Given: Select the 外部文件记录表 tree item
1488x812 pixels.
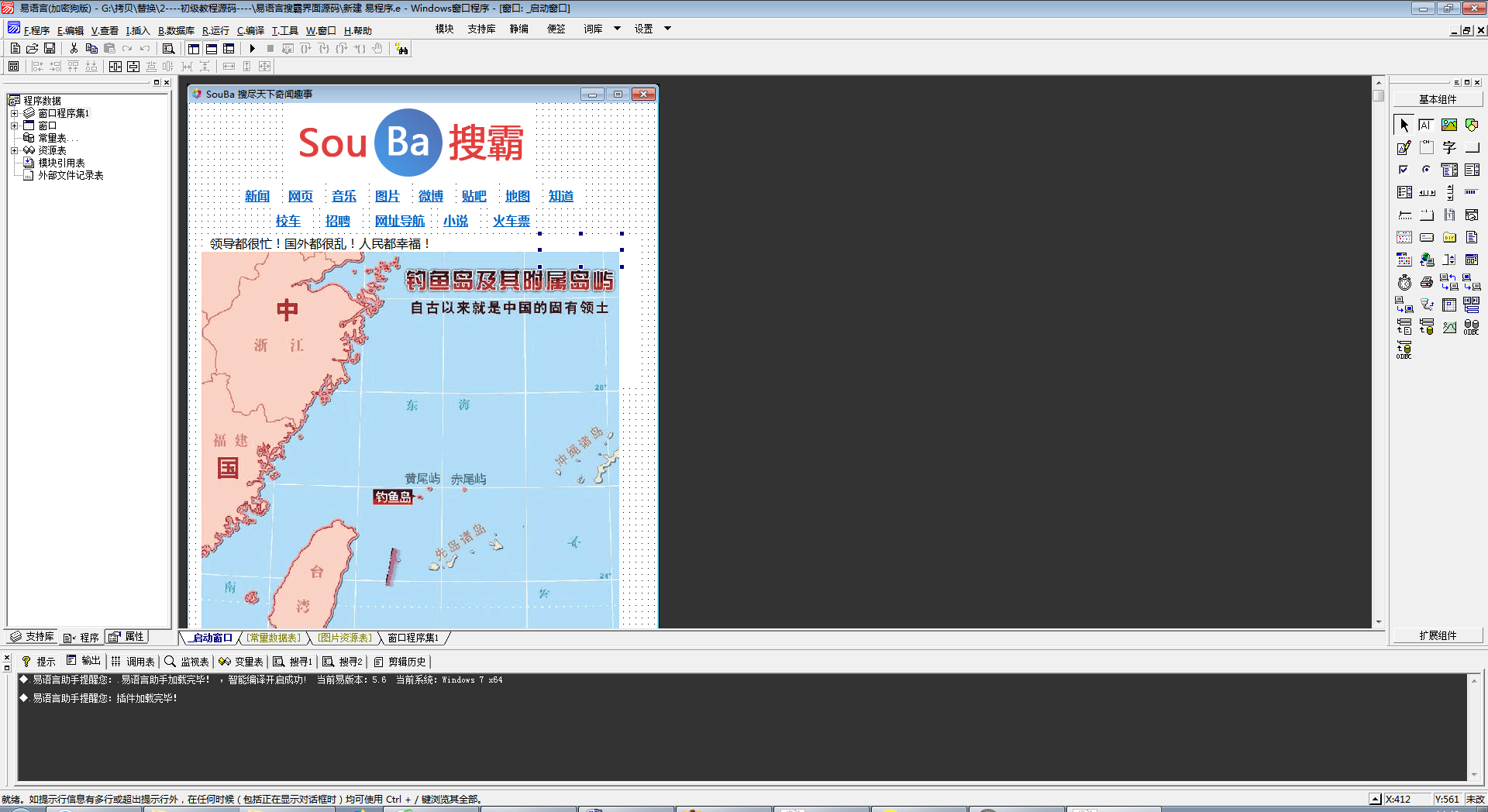Looking at the screenshot, I should coord(71,175).
